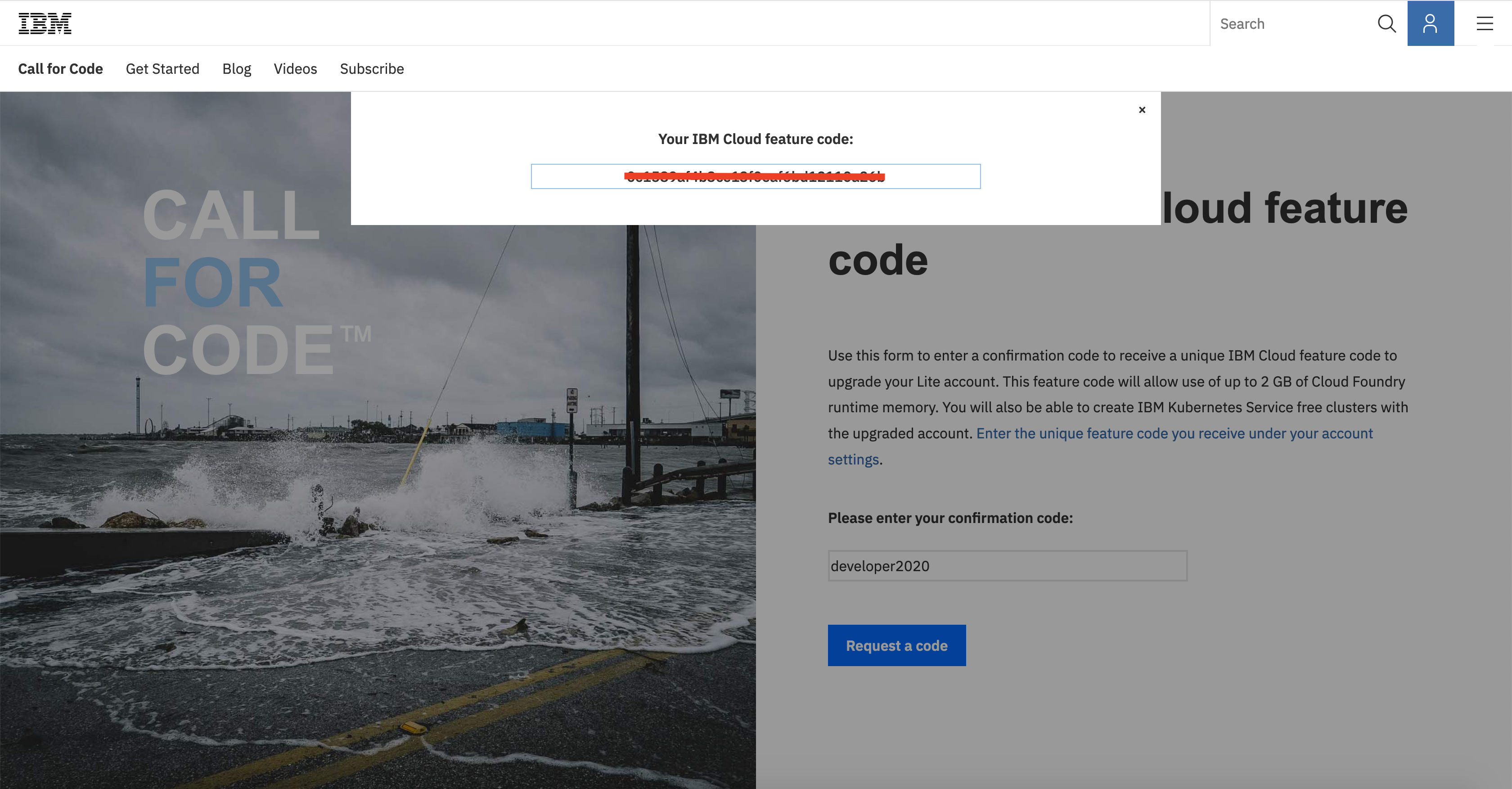Select the Videos nav item
The width and height of the screenshot is (1512, 789).
coord(295,69)
